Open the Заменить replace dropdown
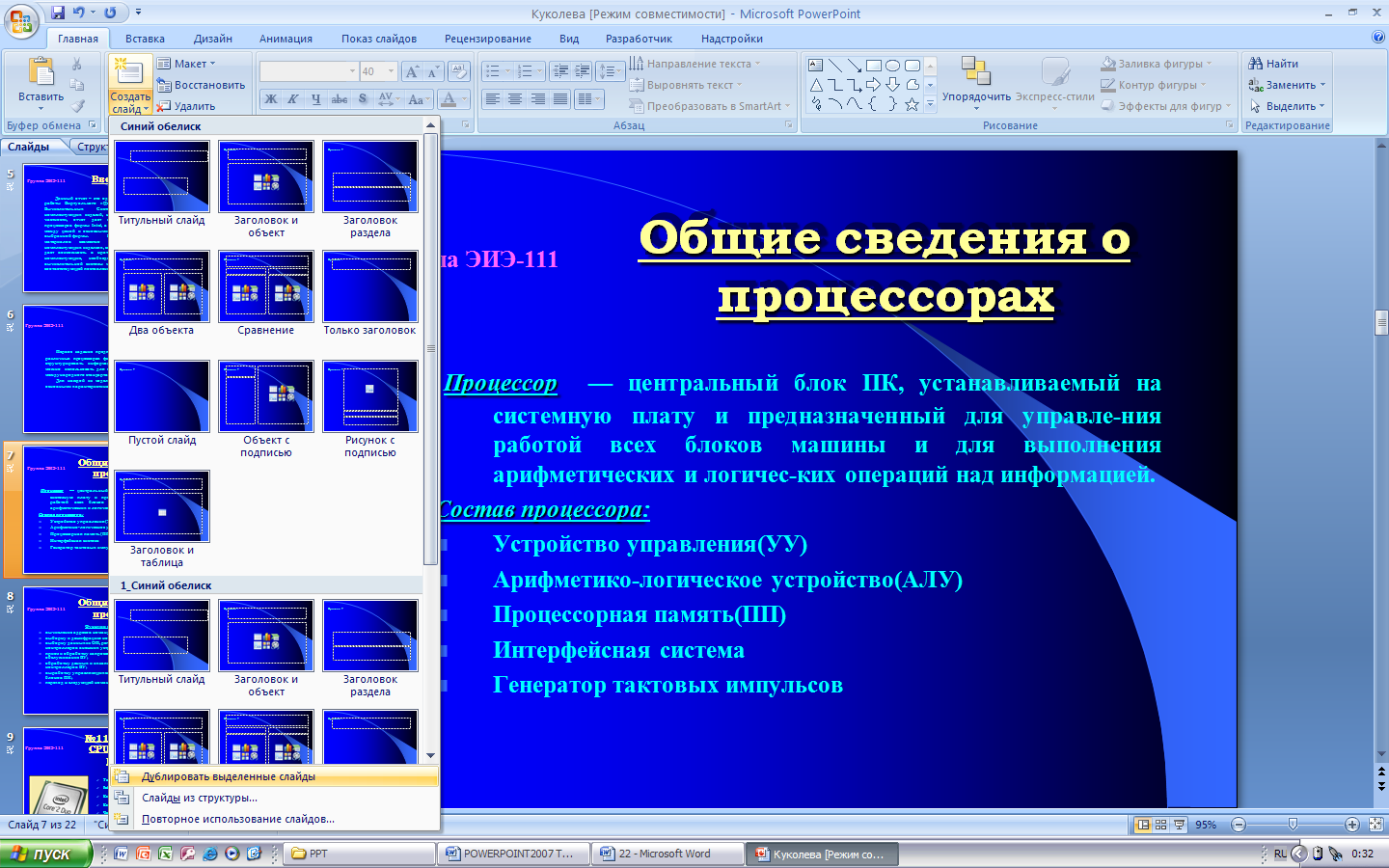The image size is (1389, 868). 1288,85
